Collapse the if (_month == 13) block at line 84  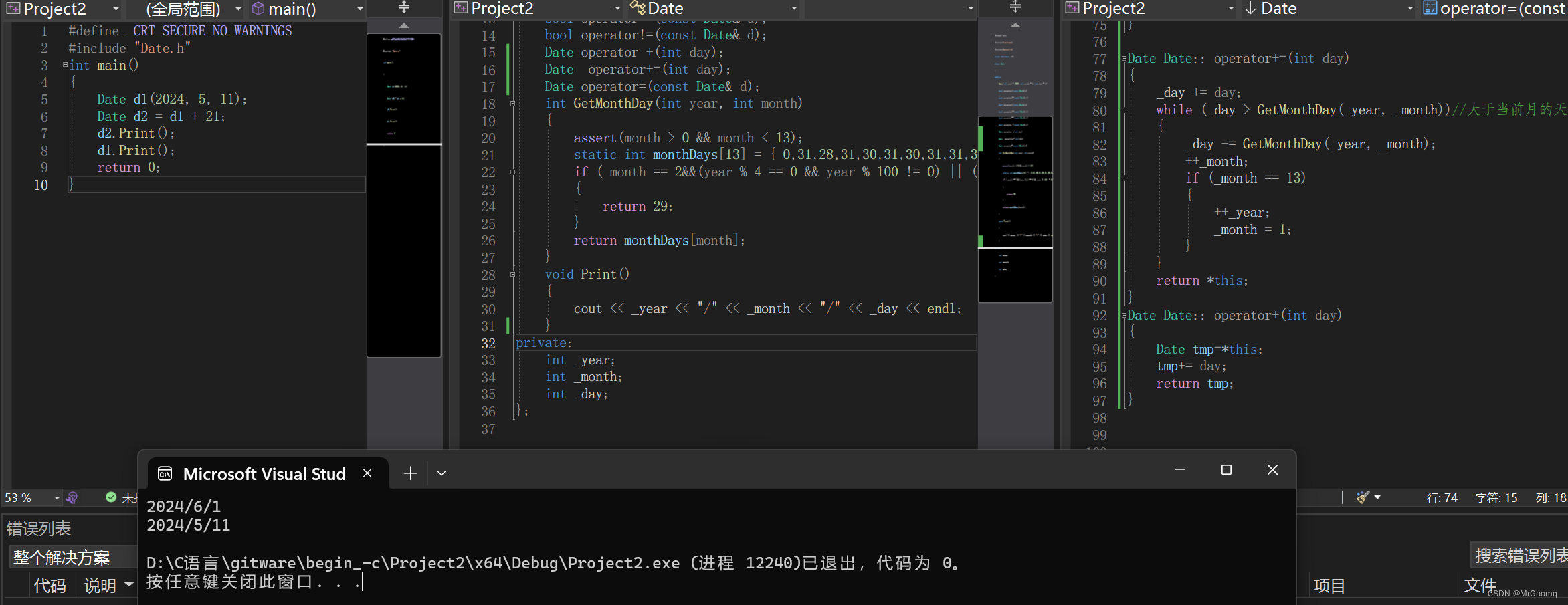(1124, 178)
